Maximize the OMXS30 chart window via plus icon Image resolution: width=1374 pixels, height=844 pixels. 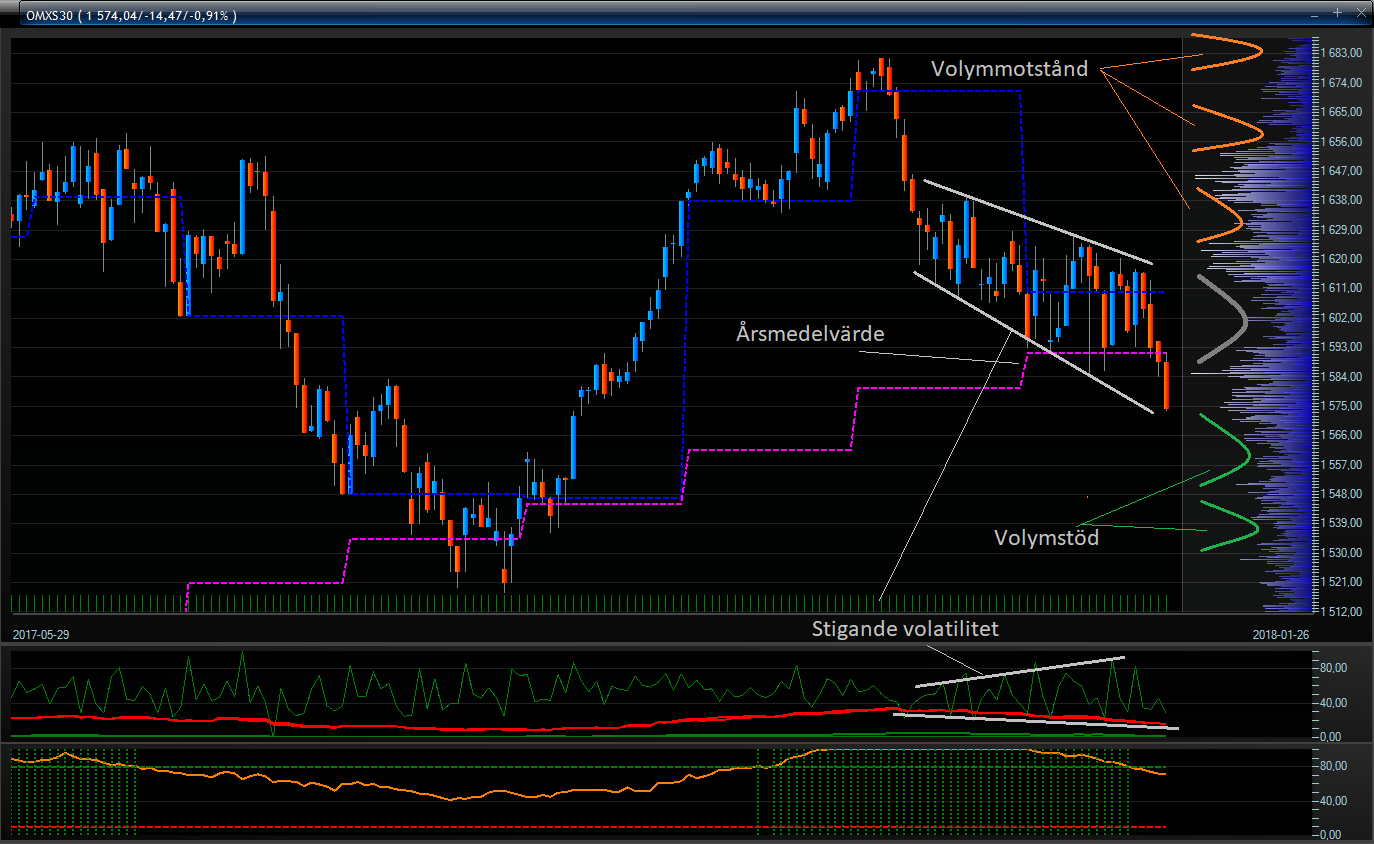pos(1338,13)
